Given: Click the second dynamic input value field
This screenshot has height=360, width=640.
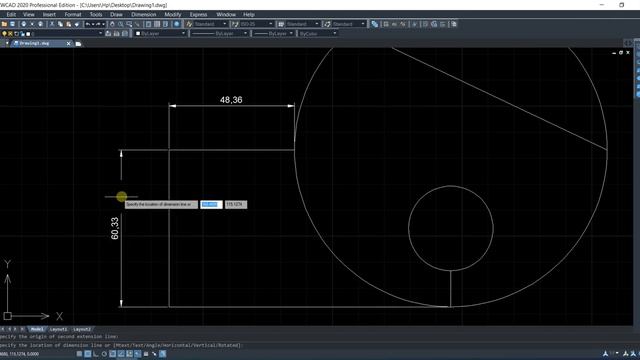Looking at the screenshot, I should tap(236, 204).
